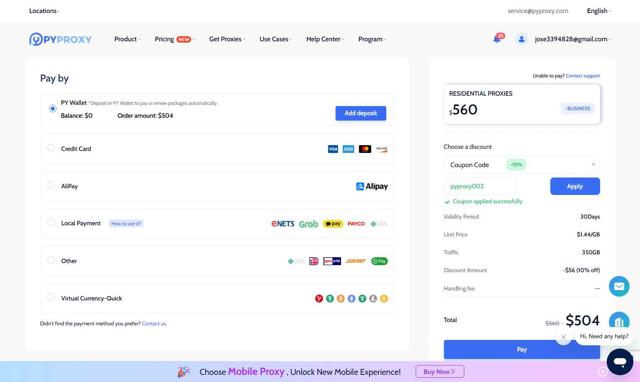Open the Coupon Code discount dropdown

coord(522,164)
